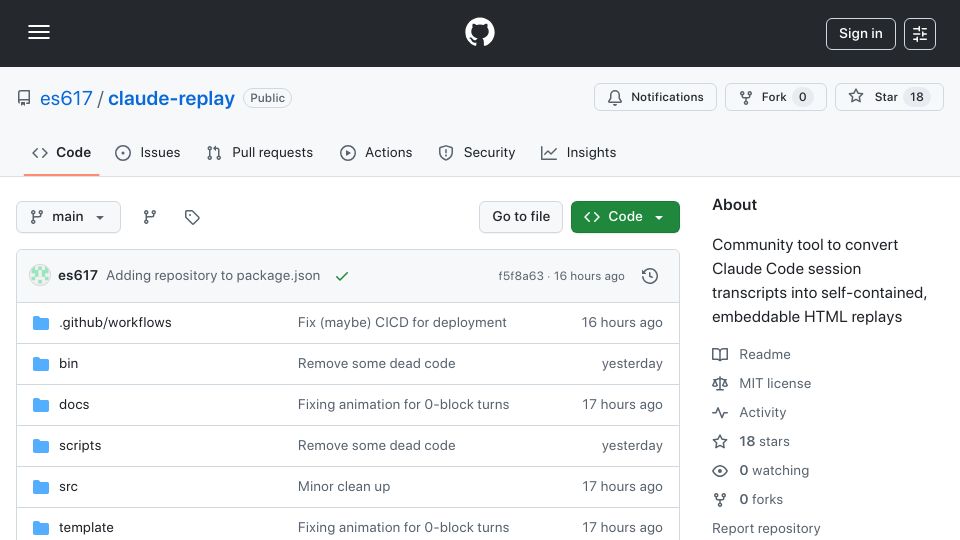Click the Activity pulse icon

[720, 413]
